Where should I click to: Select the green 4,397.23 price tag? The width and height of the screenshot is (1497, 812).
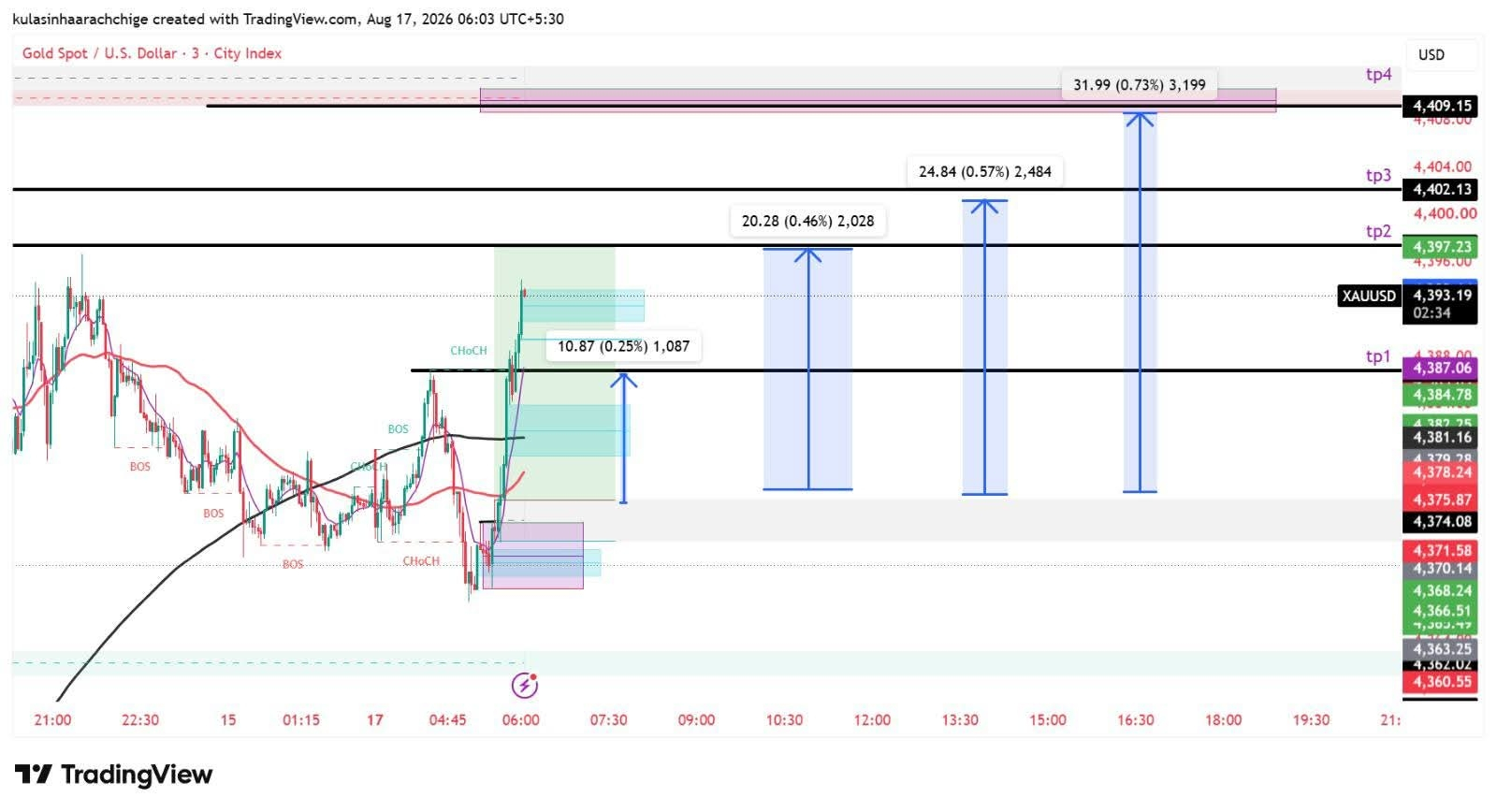tap(1441, 247)
